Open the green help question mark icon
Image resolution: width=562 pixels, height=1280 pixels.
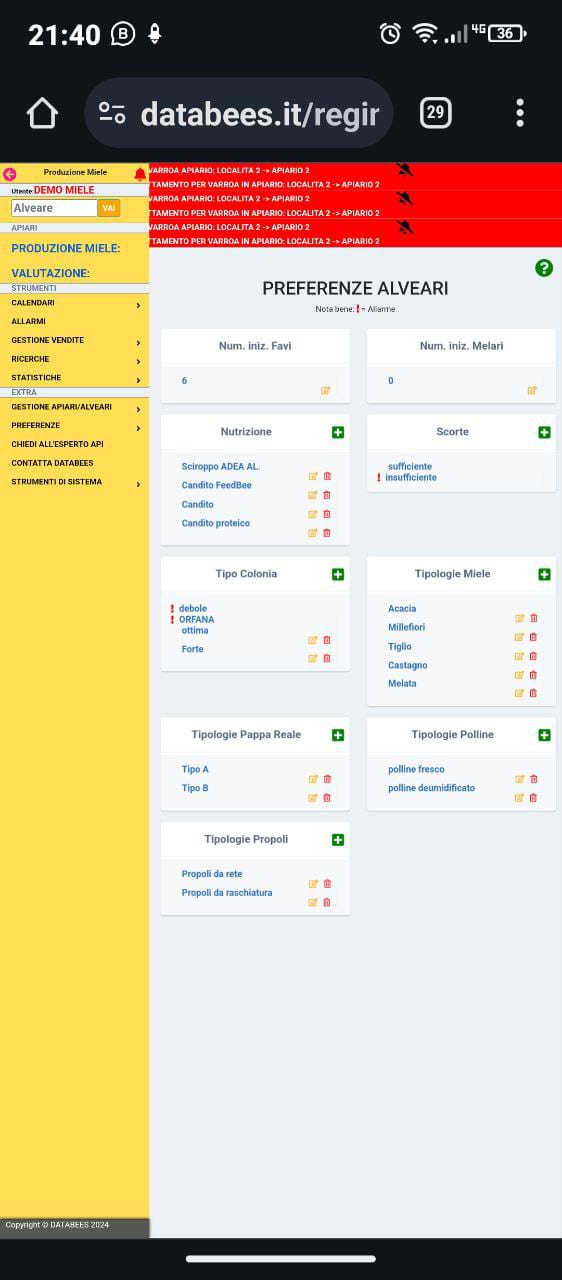pos(544,267)
